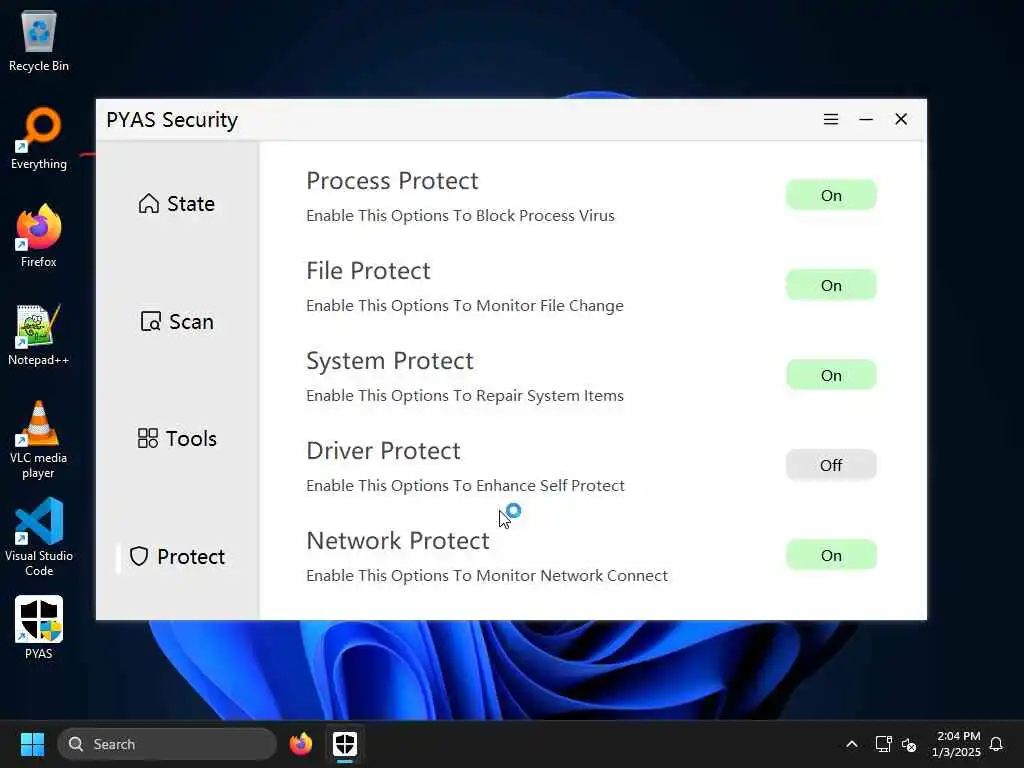
Task: Click the Windows Start button
Action: (32, 744)
